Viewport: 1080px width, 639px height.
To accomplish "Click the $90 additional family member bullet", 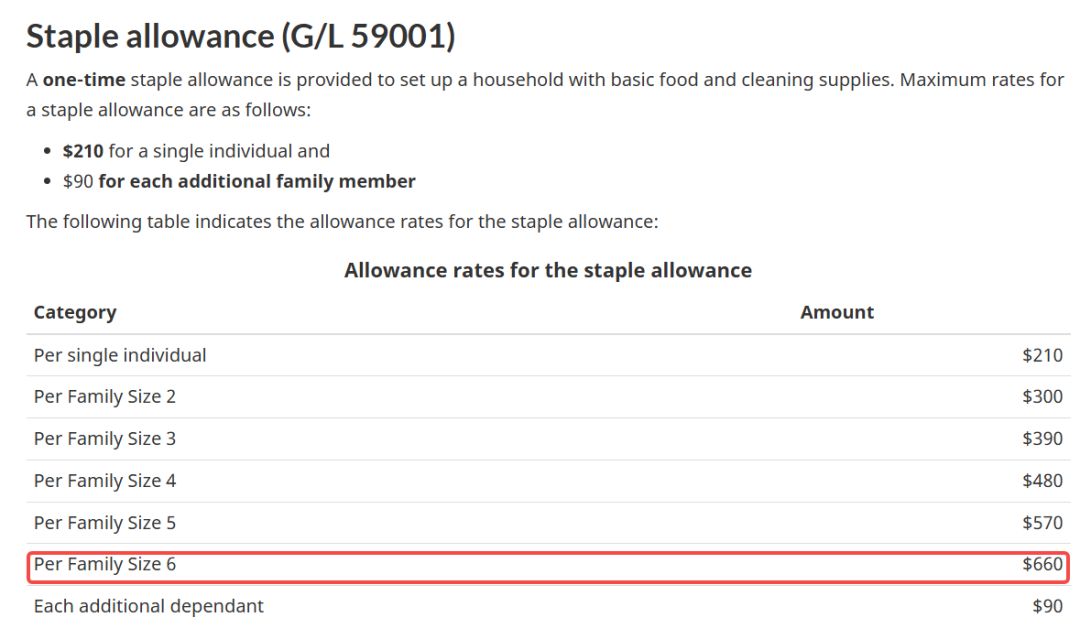I will pos(238,181).
